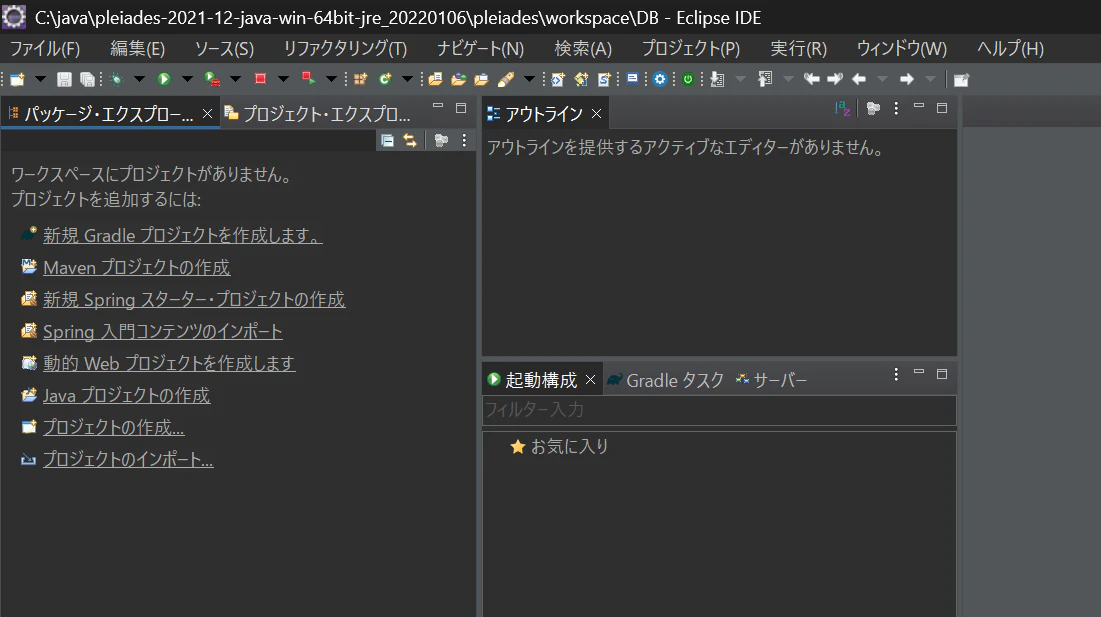Click the Save floppy disk icon
Viewport: 1101px width, 617px height.
64,79
